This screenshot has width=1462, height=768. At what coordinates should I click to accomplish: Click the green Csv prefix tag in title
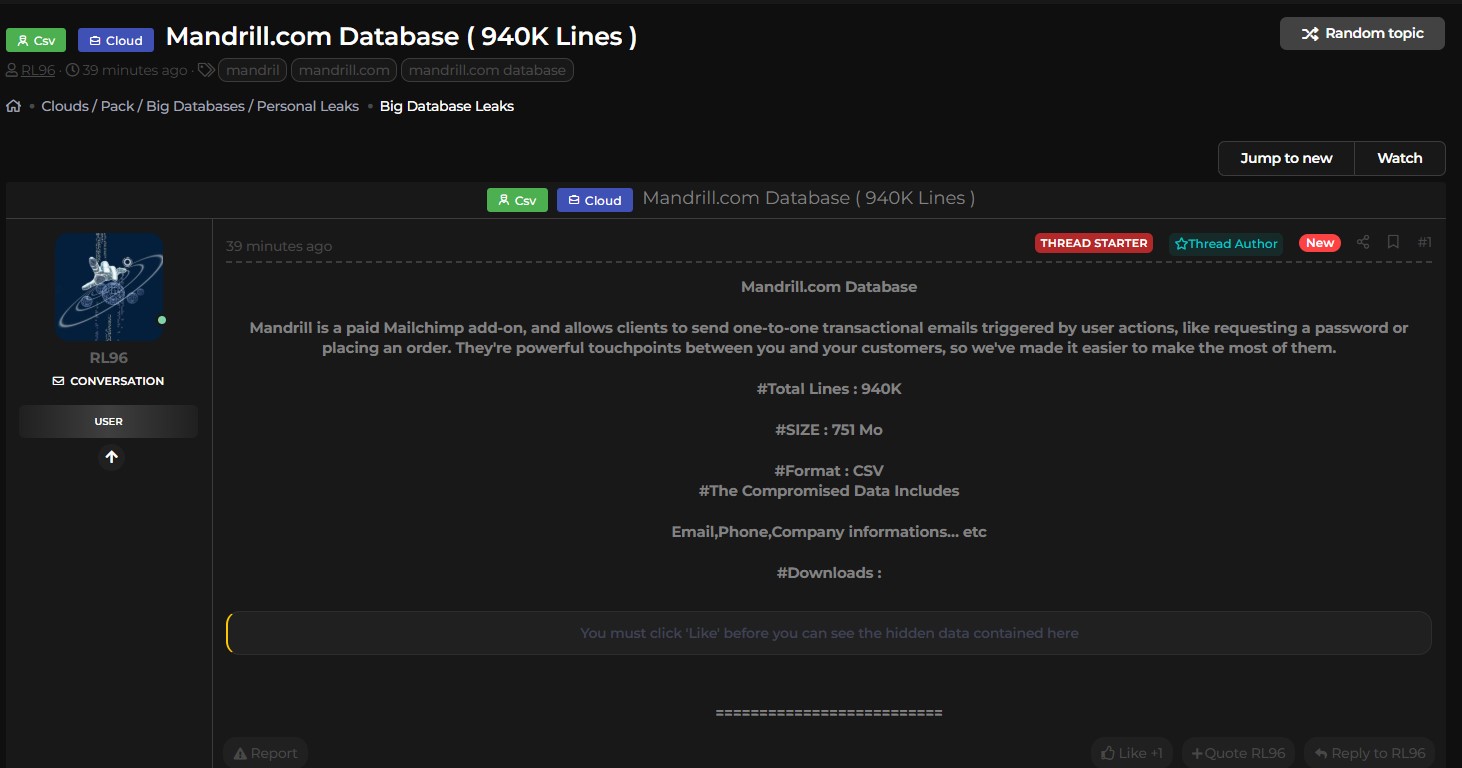click(x=36, y=40)
